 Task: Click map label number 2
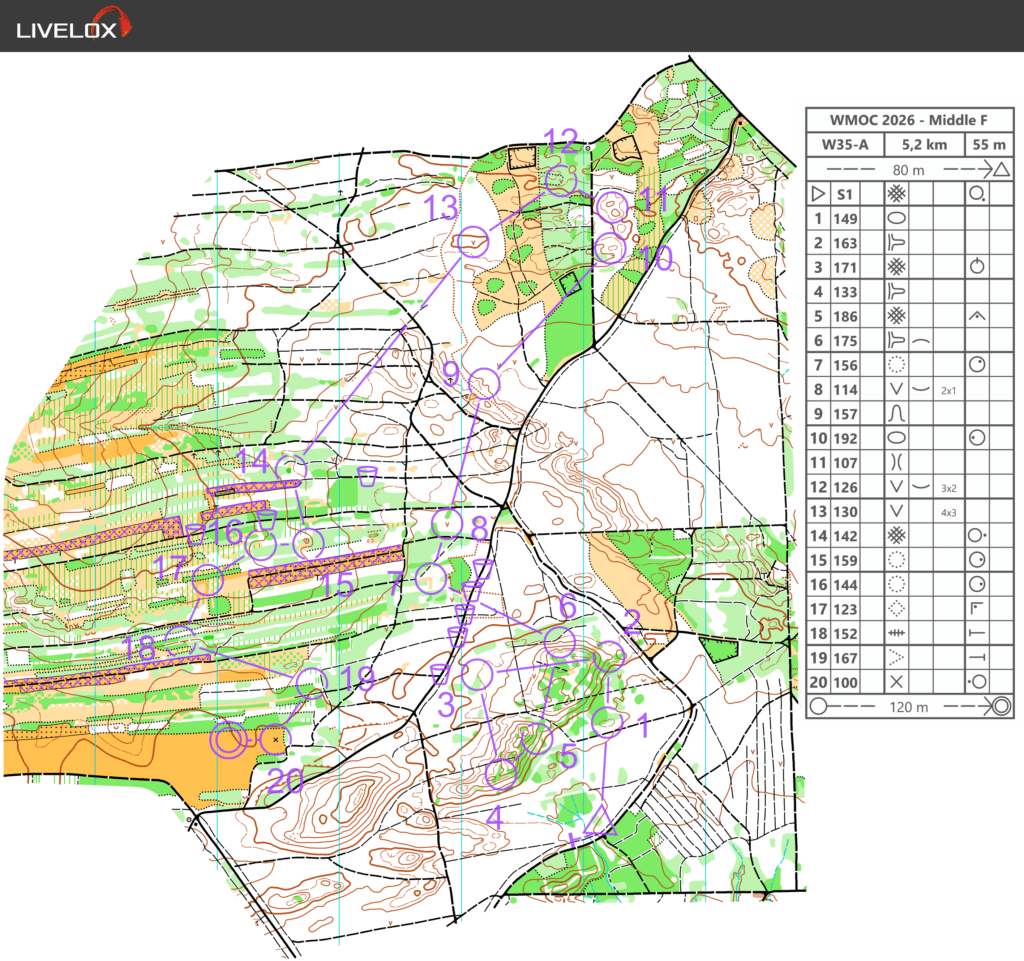[632, 622]
